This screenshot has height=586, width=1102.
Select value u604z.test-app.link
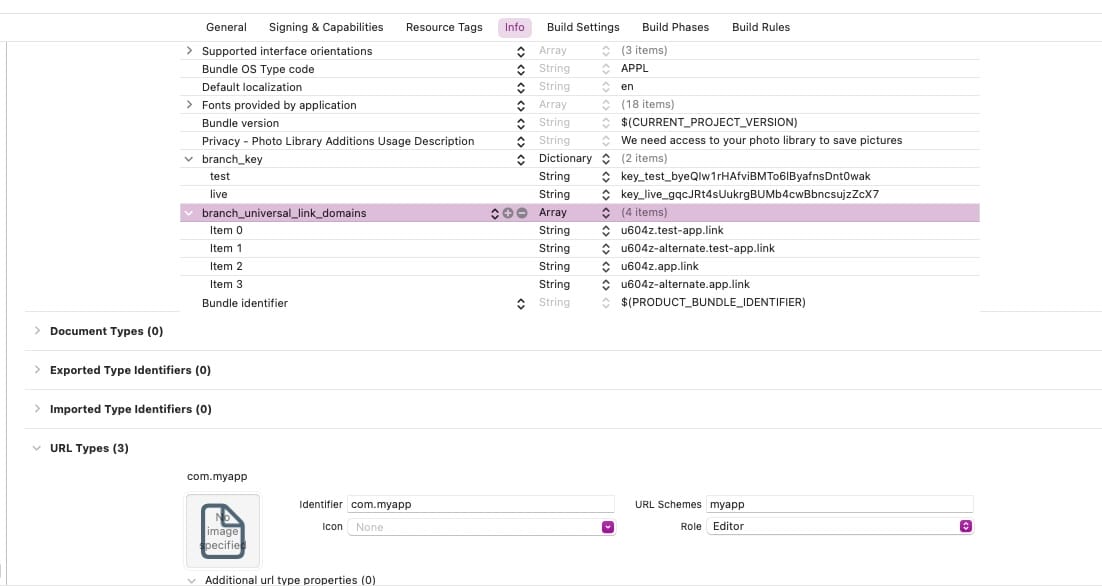click(672, 230)
